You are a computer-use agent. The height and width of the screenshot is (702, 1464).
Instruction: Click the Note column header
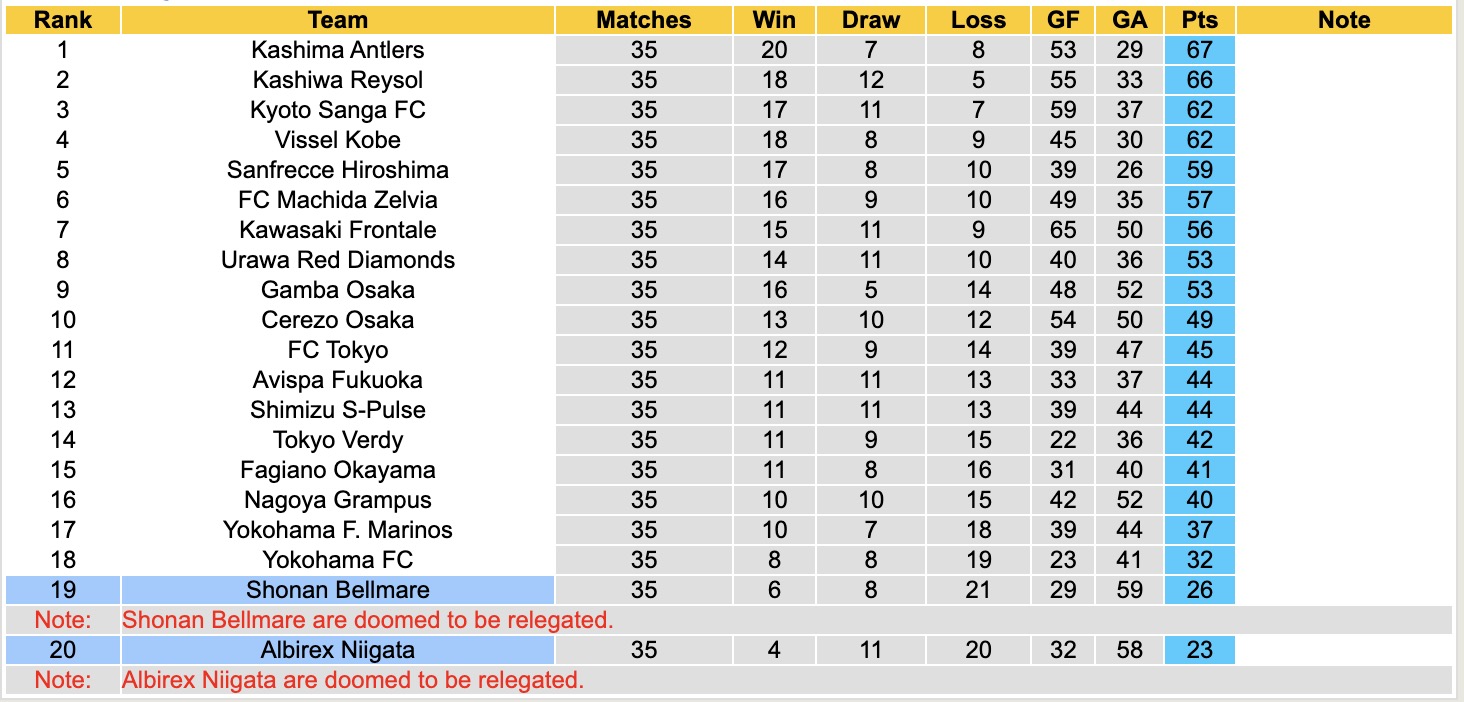[x=1343, y=20]
